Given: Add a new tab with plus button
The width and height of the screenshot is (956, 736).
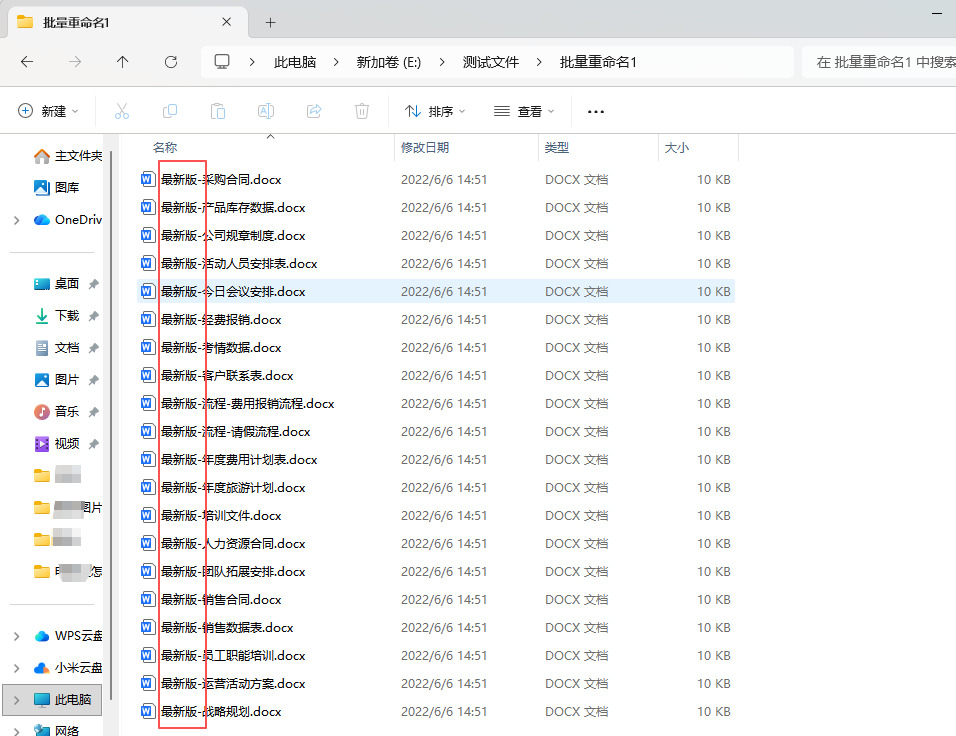Looking at the screenshot, I should (271, 23).
